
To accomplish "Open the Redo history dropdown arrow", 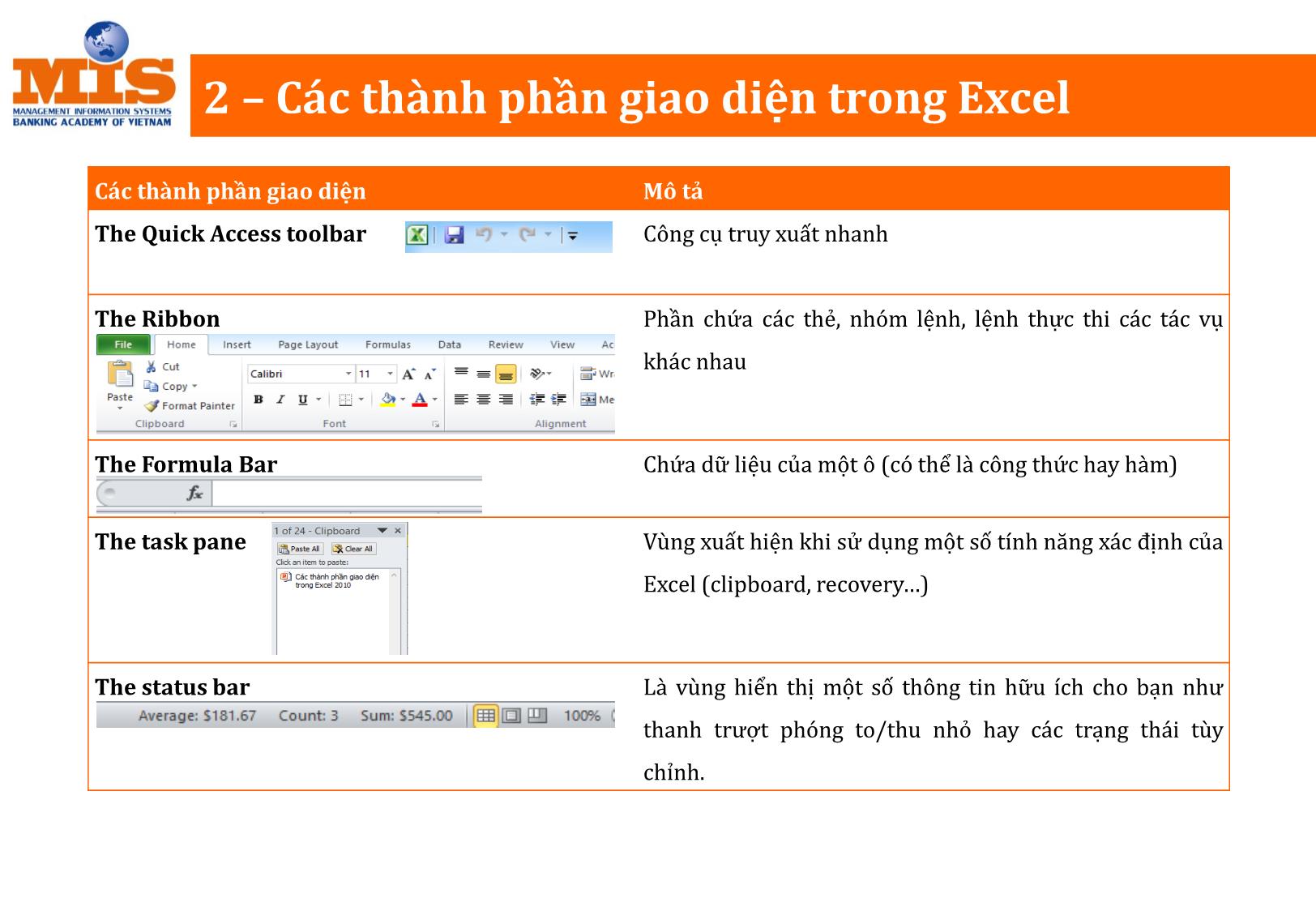I will click(548, 234).
